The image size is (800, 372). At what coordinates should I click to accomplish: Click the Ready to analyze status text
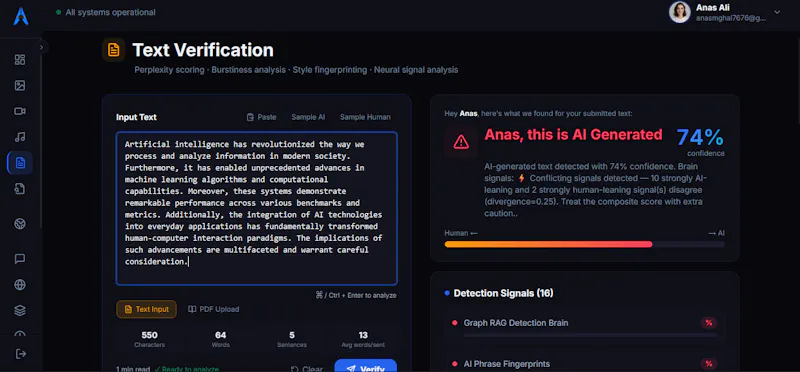(186, 369)
